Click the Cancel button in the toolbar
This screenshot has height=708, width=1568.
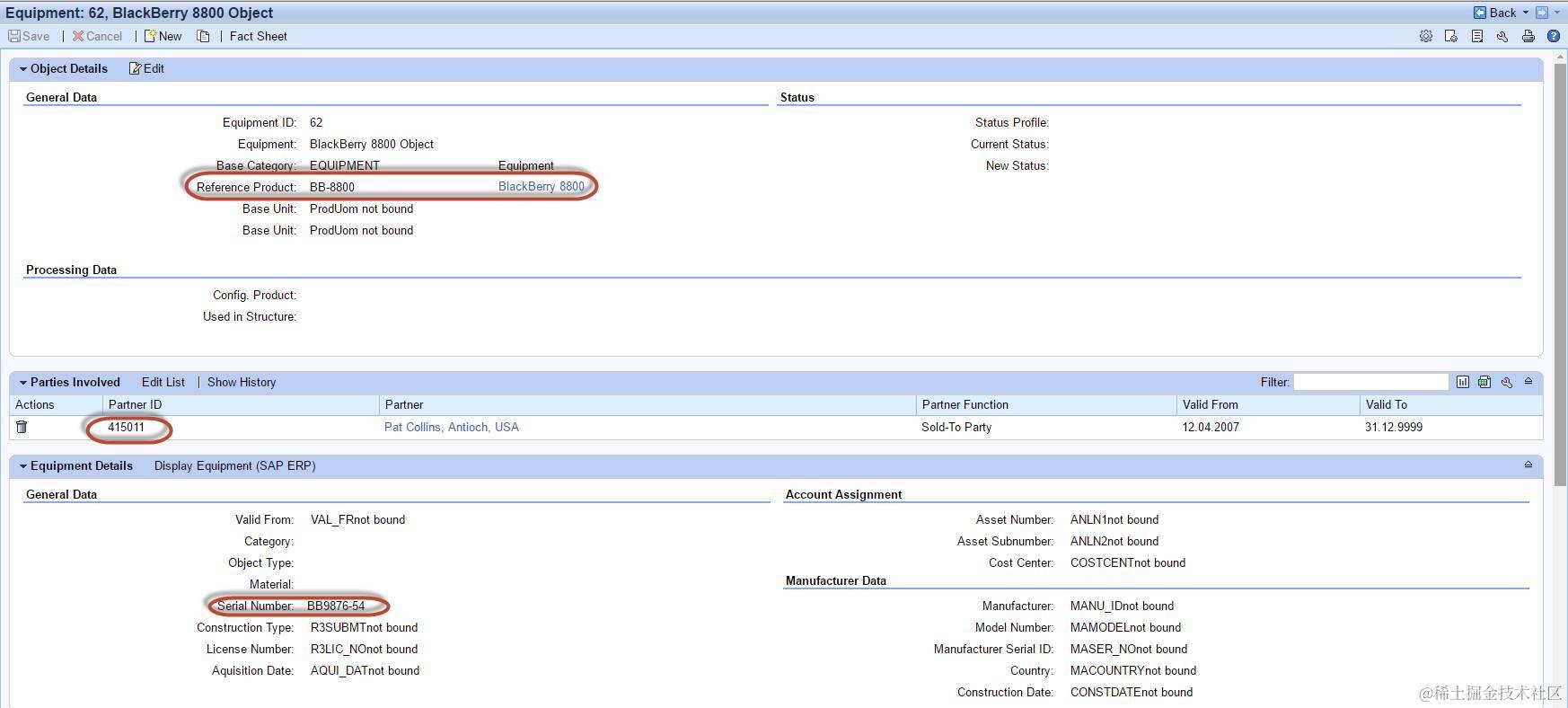coord(97,37)
